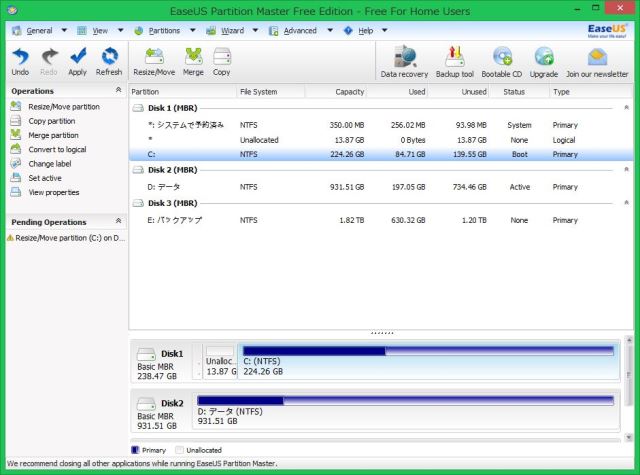
Task: Open the Backup tool
Action: tap(455, 56)
